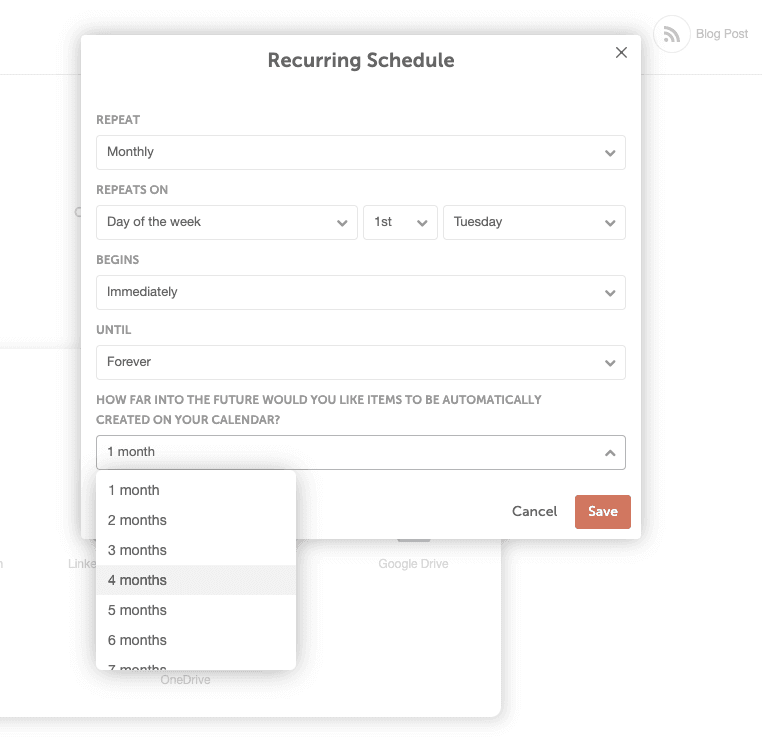Save the recurring schedule

[x=602, y=511]
